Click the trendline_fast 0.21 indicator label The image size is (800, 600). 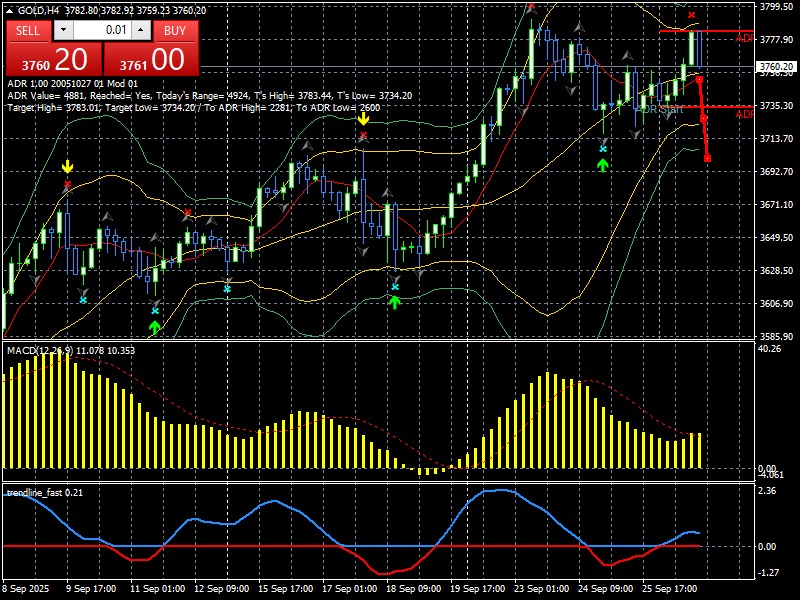pos(44,492)
